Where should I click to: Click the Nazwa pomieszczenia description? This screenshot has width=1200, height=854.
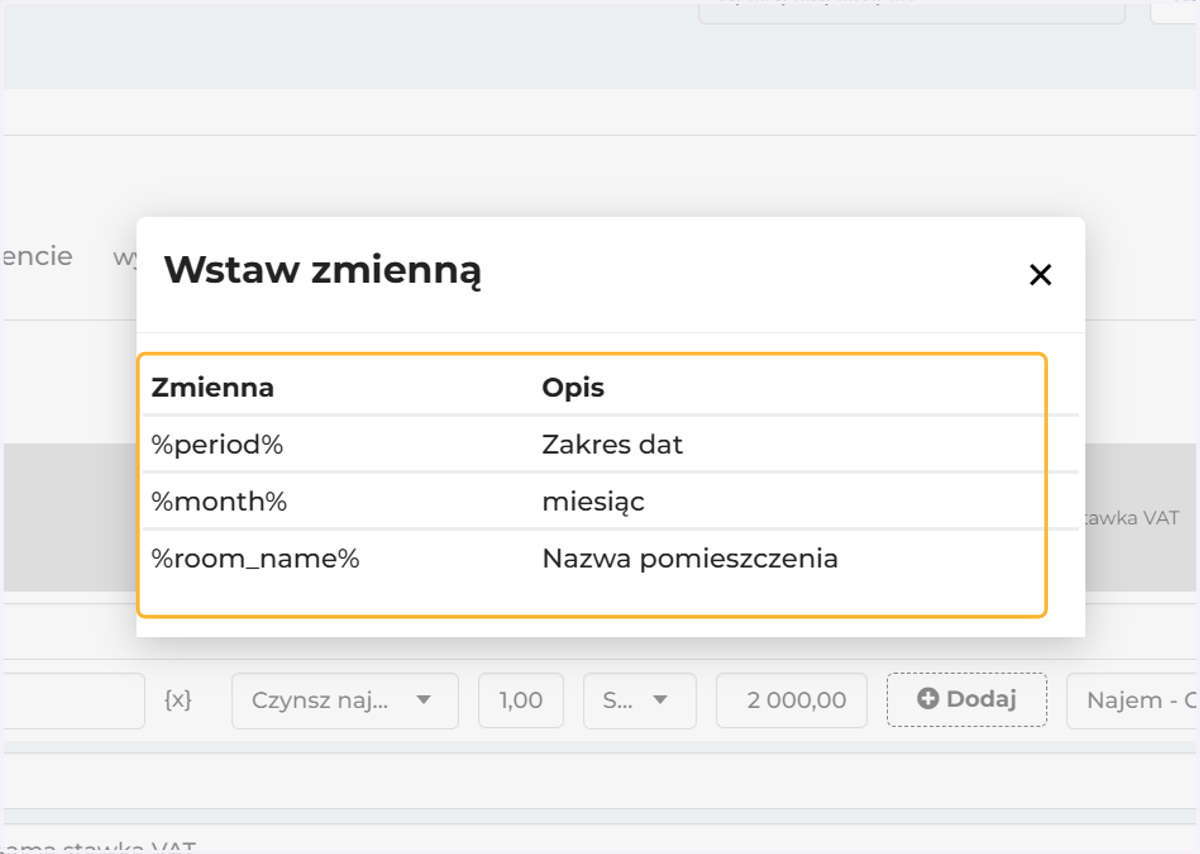click(690, 559)
